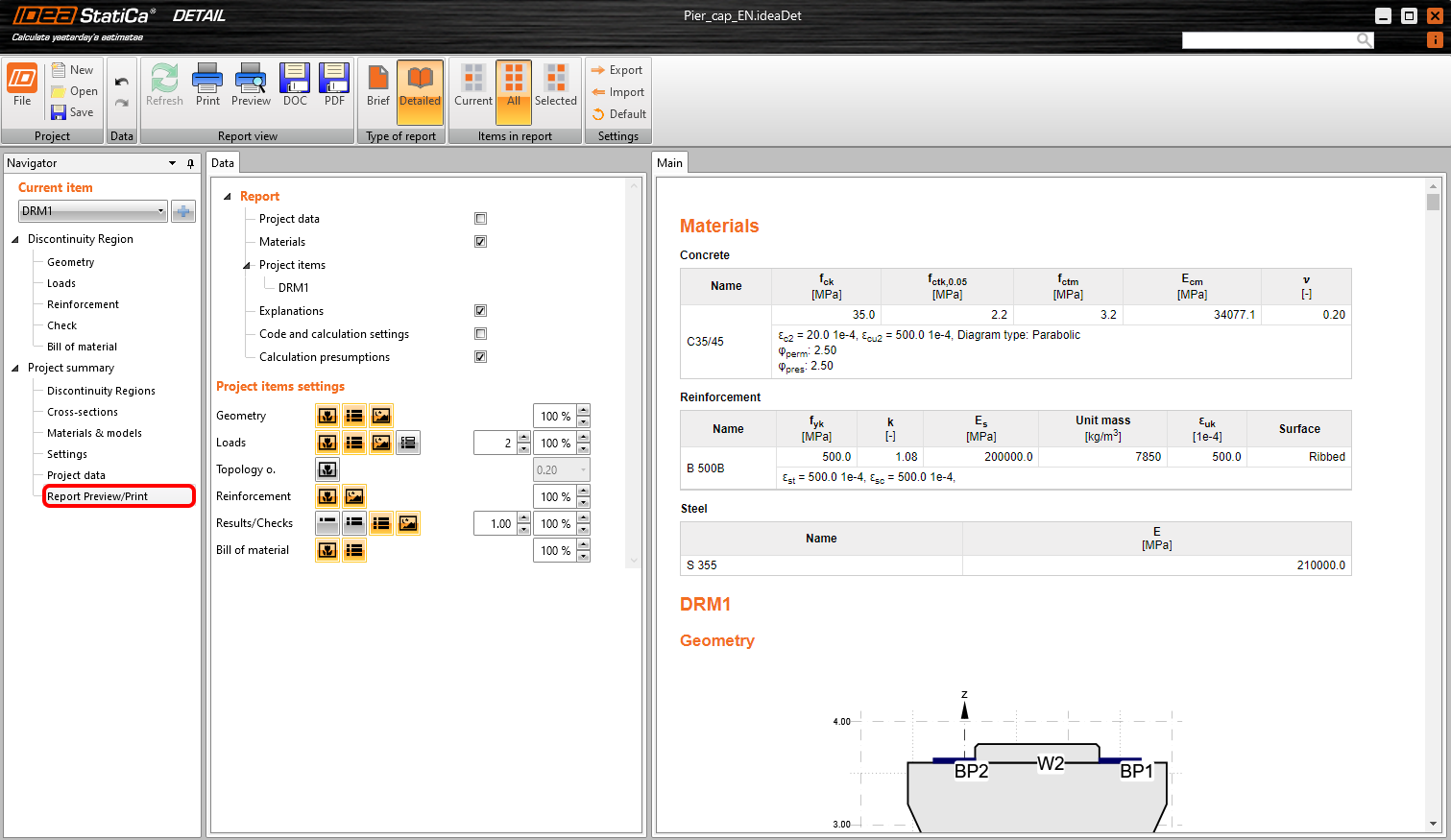The width and height of the screenshot is (1451, 840).
Task: Enable the Project data checkbox
Action: pos(481,219)
